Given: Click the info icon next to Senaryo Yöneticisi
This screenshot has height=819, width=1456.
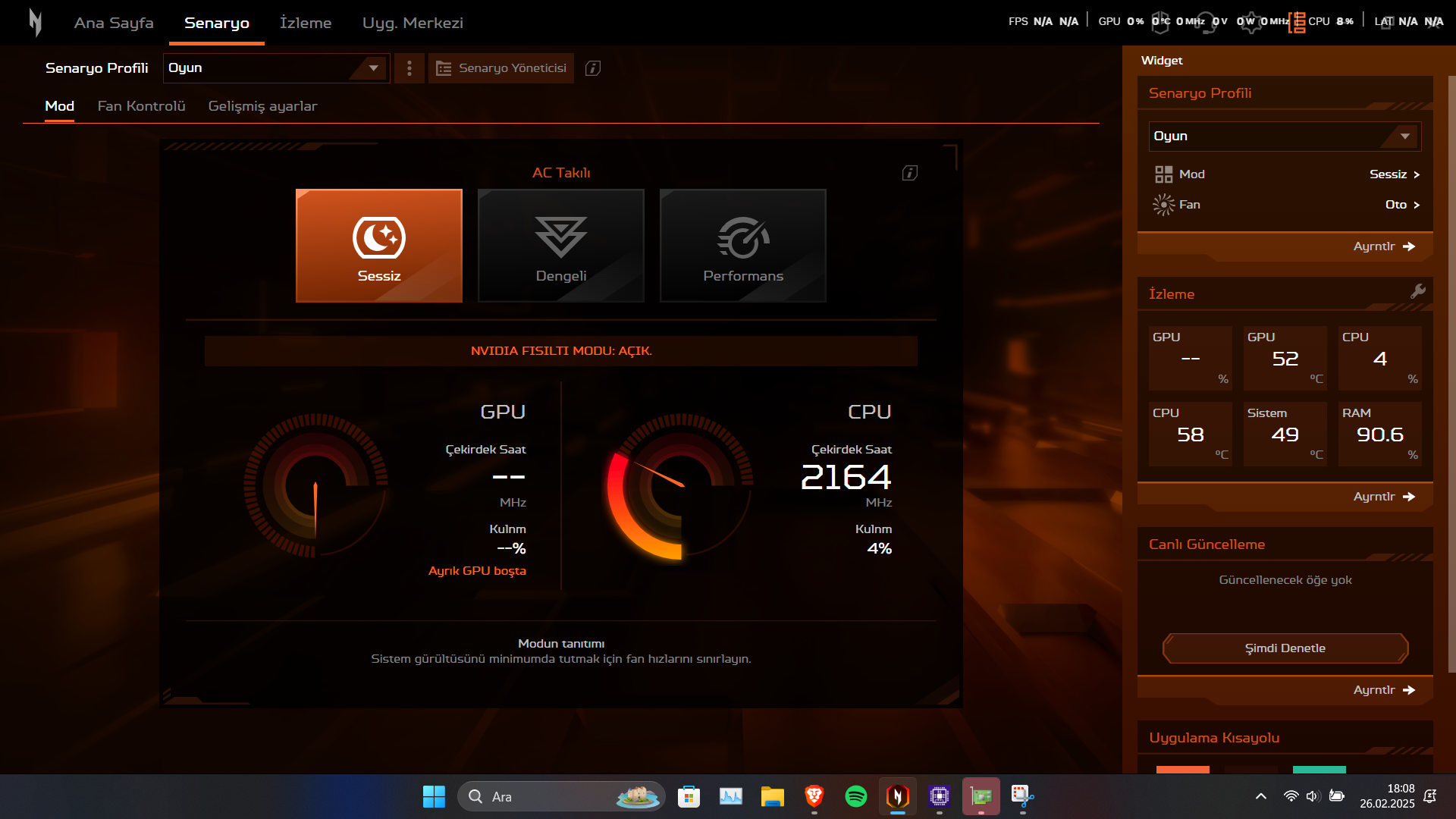Looking at the screenshot, I should coord(593,68).
